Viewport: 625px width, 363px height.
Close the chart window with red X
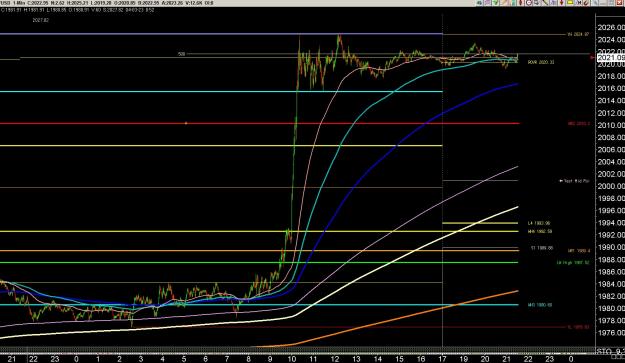click(x=619, y=3)
